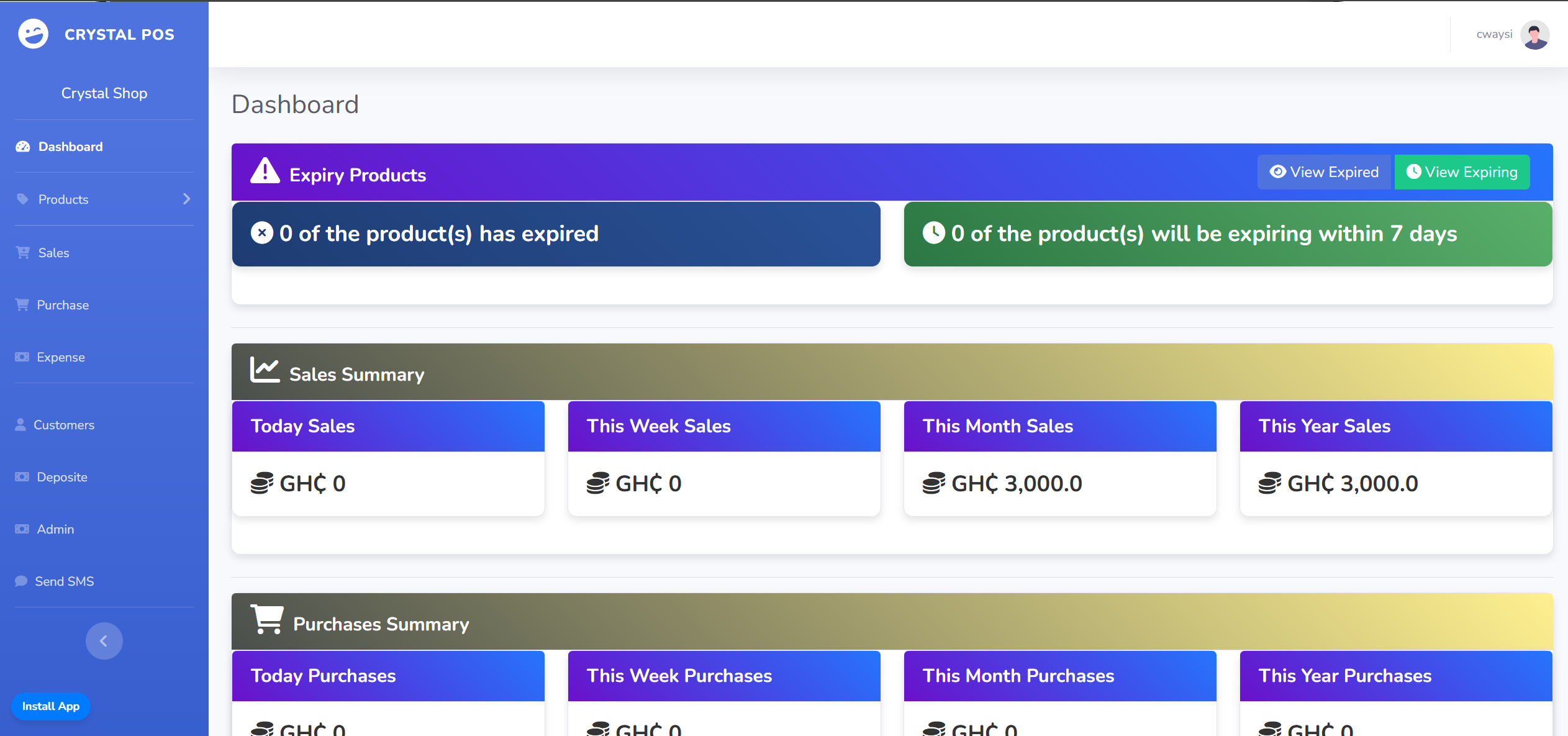Click the Customers person icon
Viewport: 1568px width, 736px height.
point(20,425)
